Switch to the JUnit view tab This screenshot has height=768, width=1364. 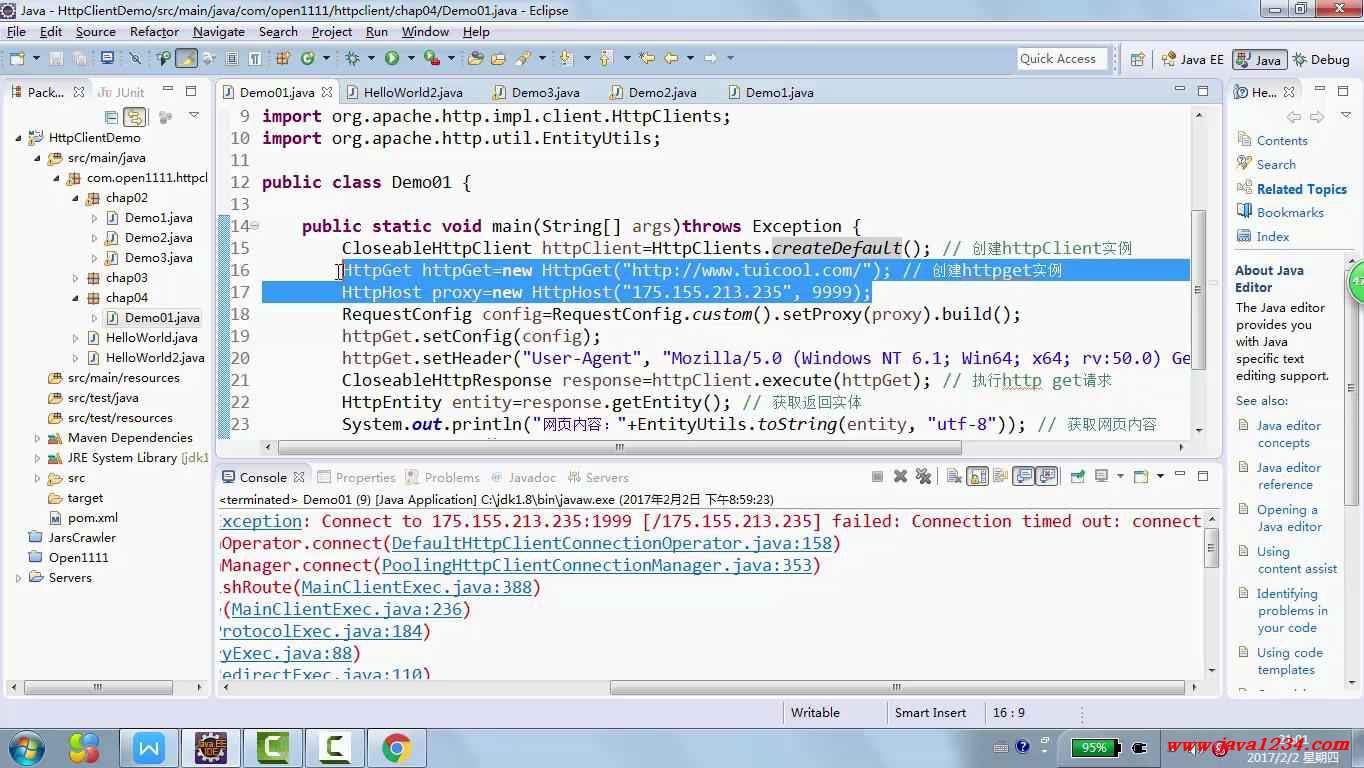(x=122, y=92)
